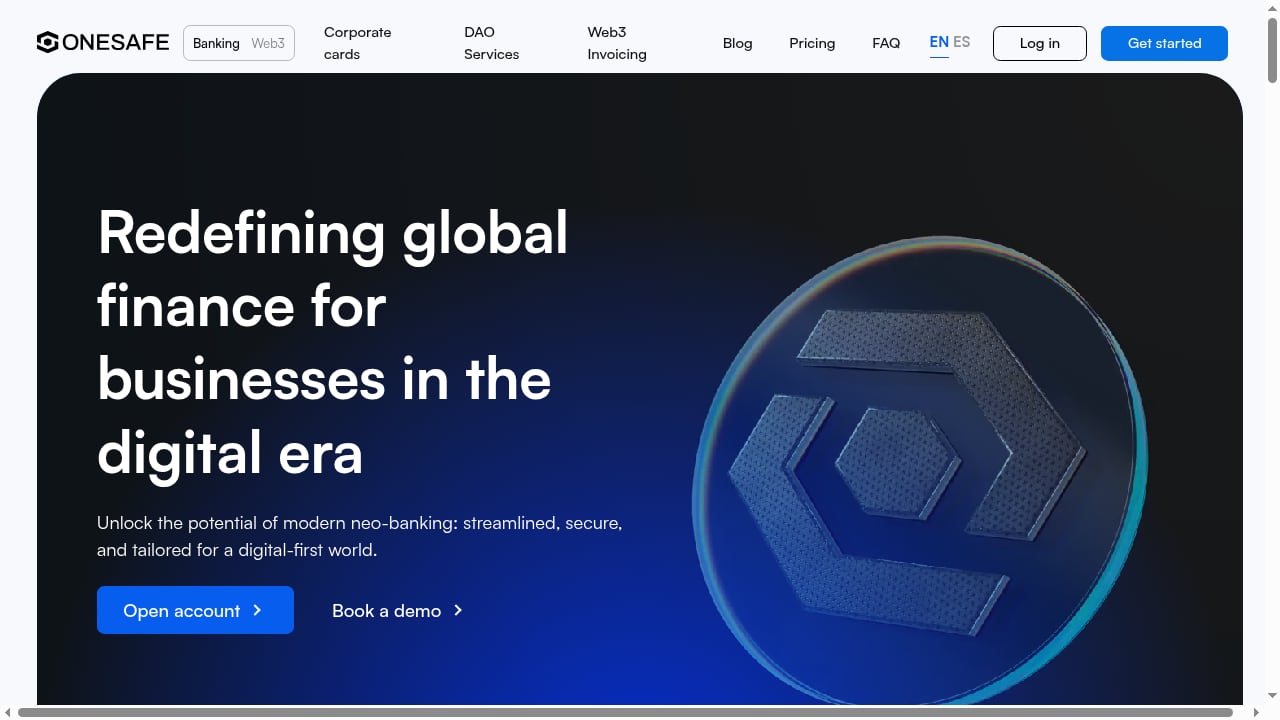Click the chevron in Open account button
Viewport: 1280px width, 720px height.
[257, 610]
